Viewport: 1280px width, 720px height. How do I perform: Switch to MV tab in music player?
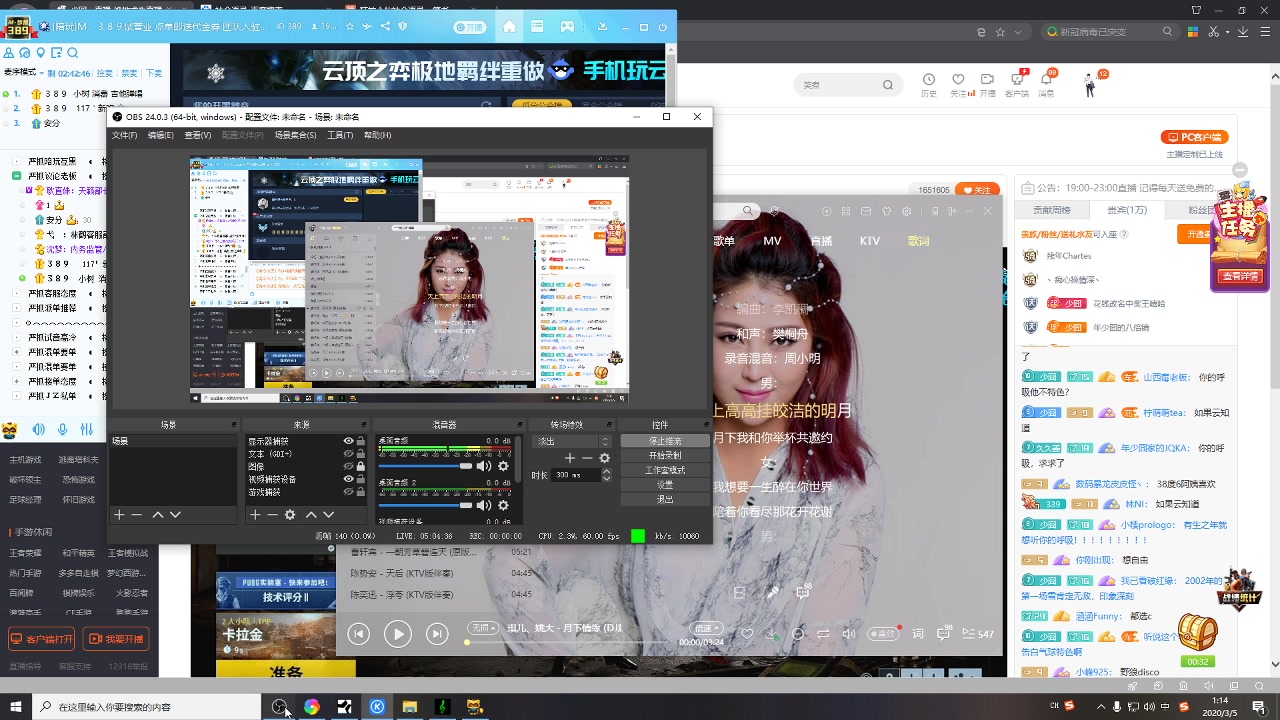(772, 241)
